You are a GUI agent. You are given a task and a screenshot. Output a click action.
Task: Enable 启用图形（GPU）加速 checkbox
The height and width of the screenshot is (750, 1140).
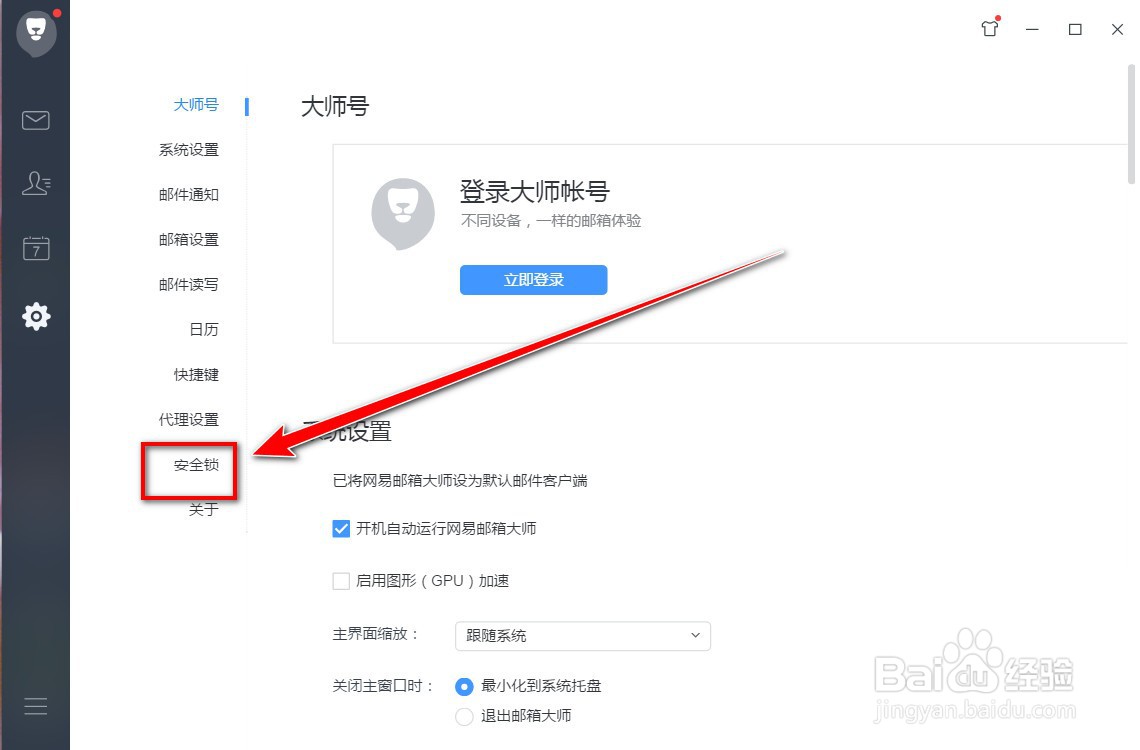coord(341,581)
